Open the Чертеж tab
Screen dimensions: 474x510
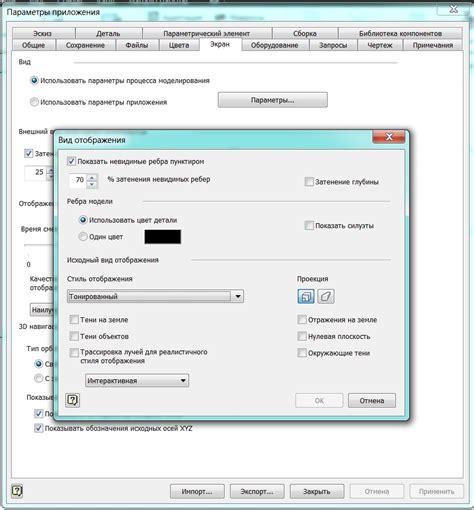380,45
